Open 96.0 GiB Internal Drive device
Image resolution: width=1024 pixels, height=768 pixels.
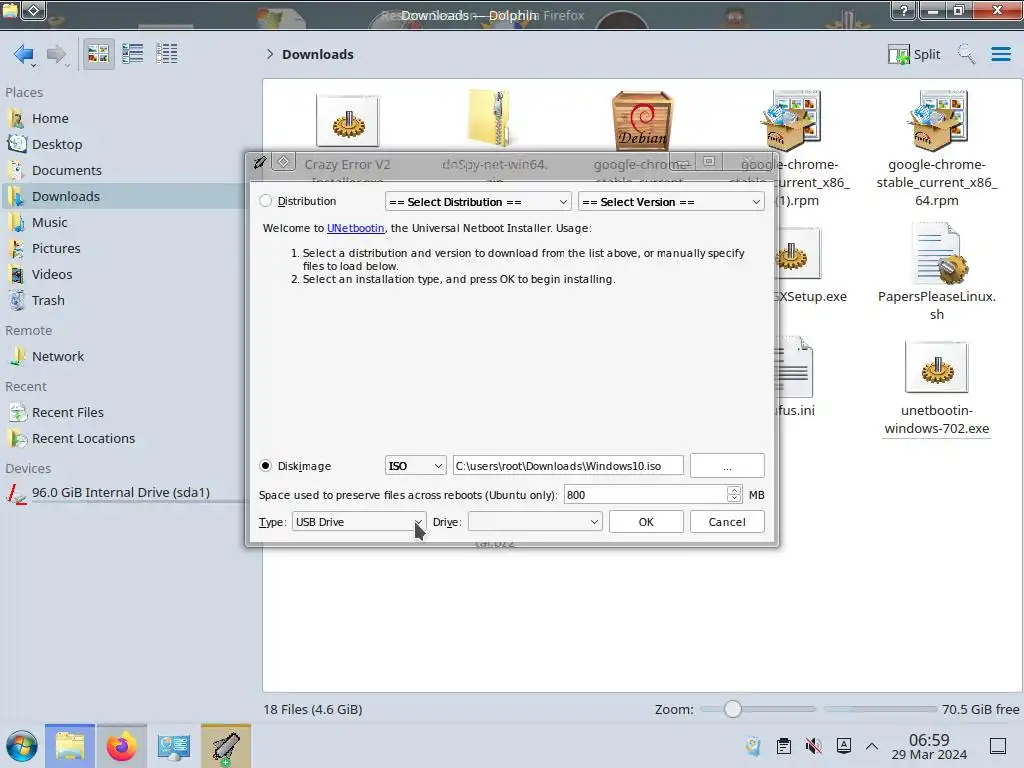pyautogui.click(x=121, y=492)
